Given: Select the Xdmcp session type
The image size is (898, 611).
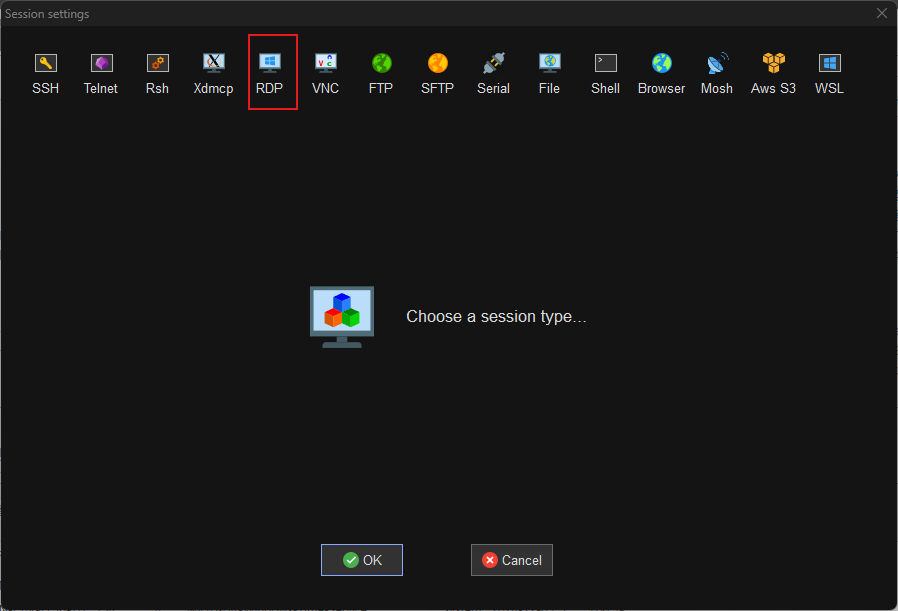Looking at the screenshot, I should tap(213, 70).
